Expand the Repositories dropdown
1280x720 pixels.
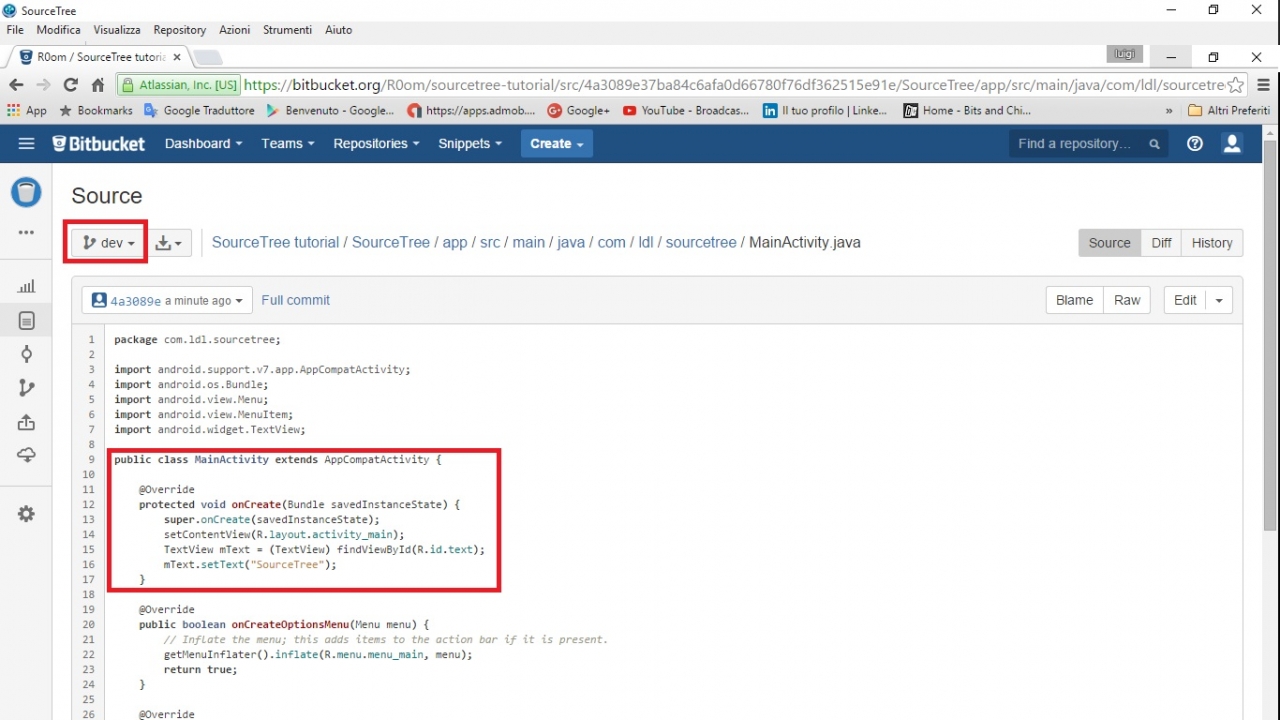coord(376,144)
